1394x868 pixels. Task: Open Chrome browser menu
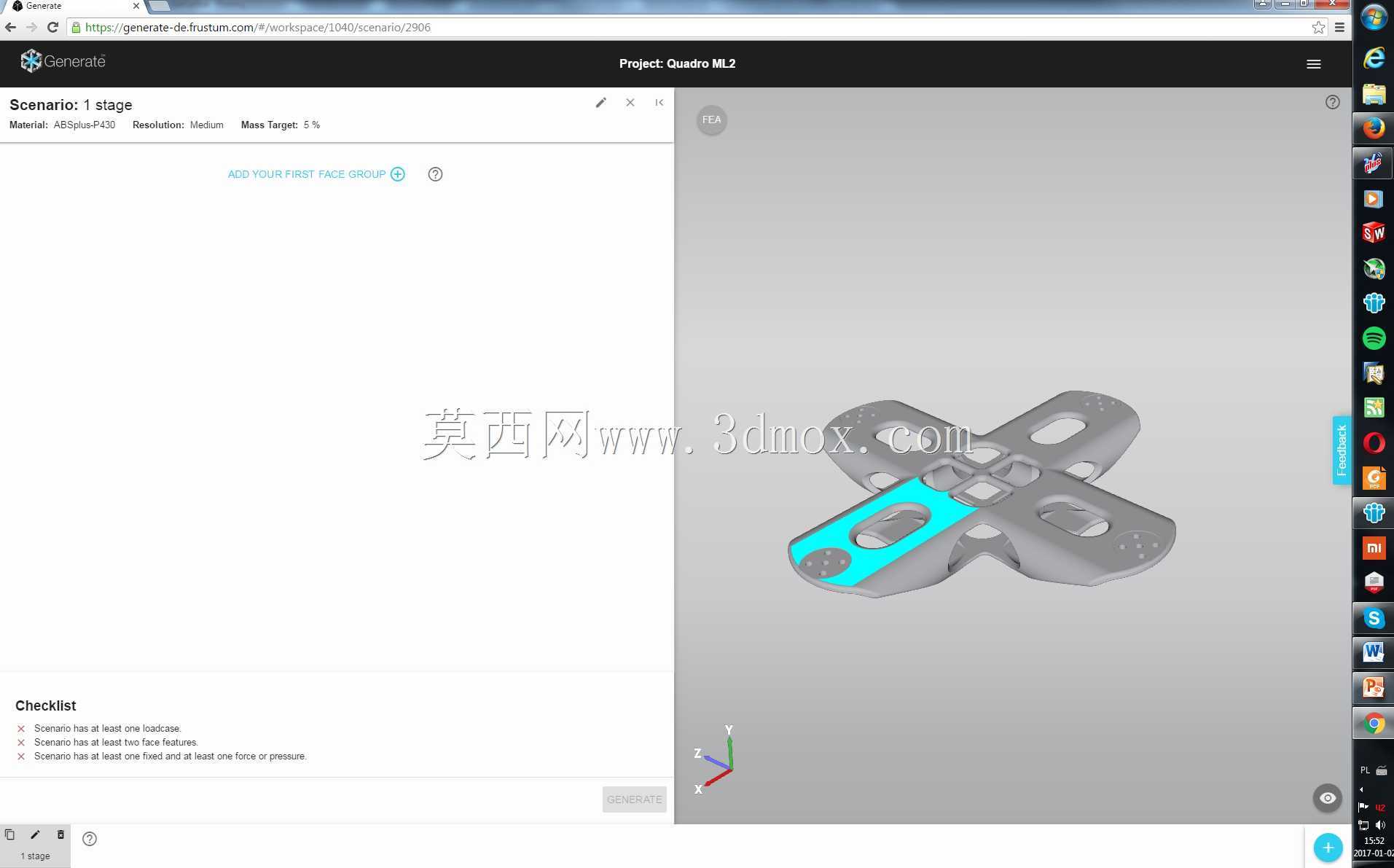1339,28
